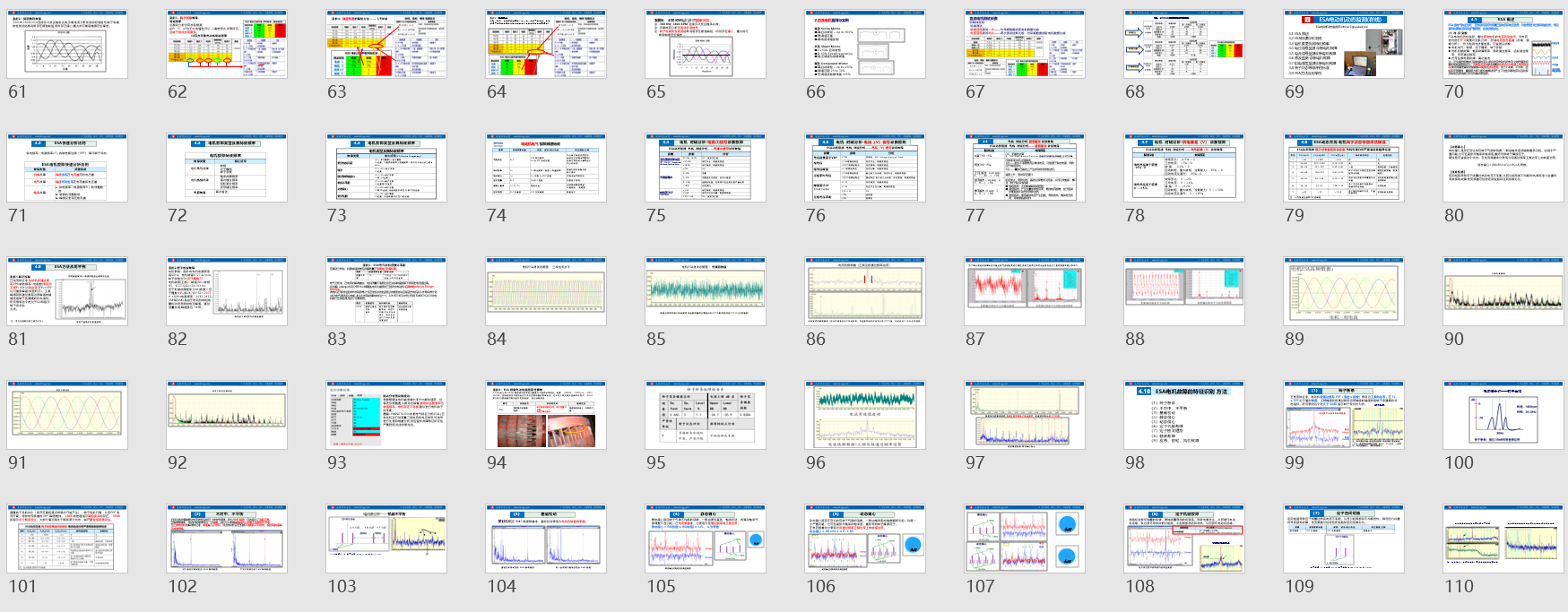1568x612 pixels.
Task: Click slide 101 data table thumbnail
Action: tap(67, 539)
